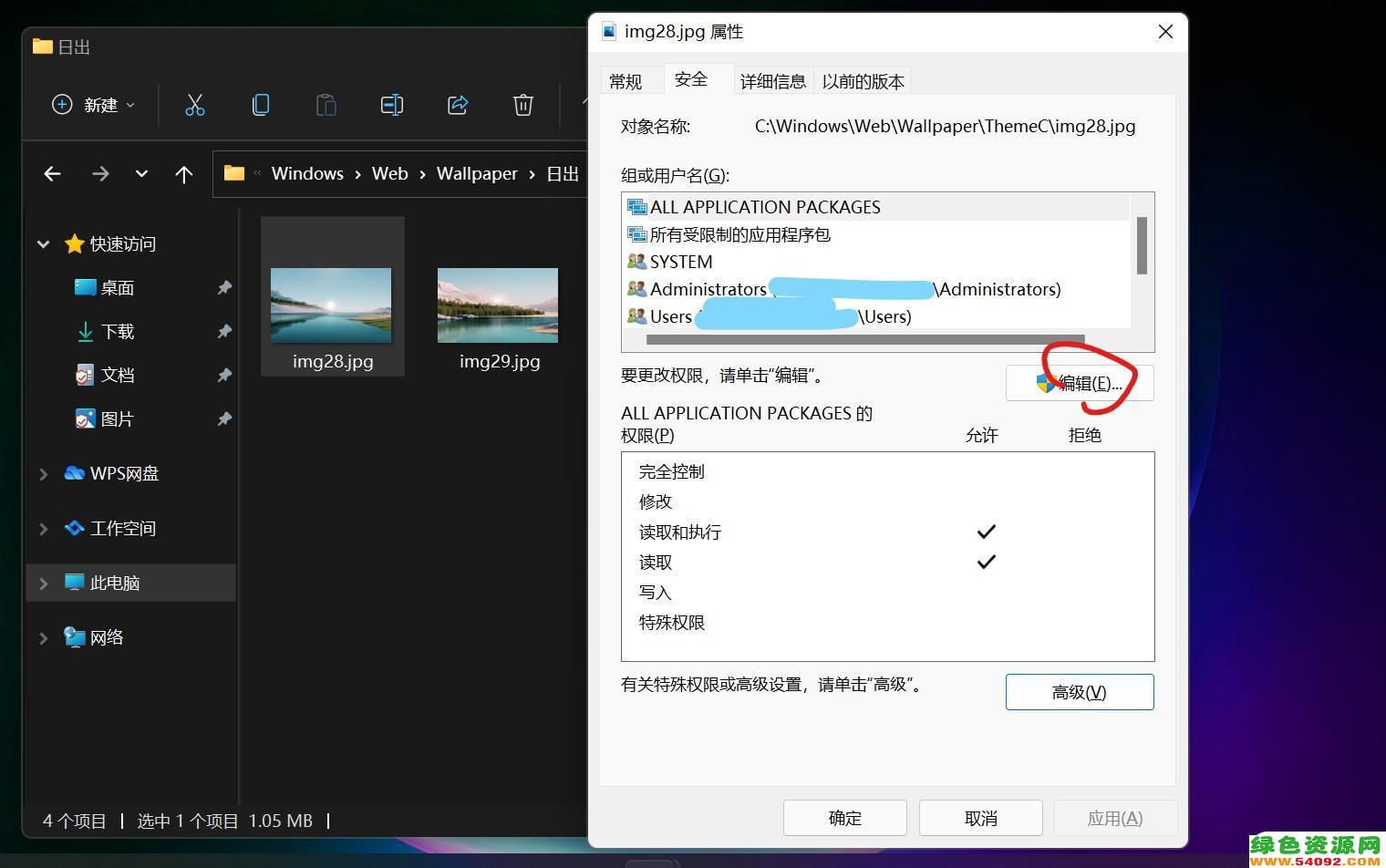This screenshot has width=1386, height=868.
Task: Switch to the 安全 tab
Action: pos(691,79)
